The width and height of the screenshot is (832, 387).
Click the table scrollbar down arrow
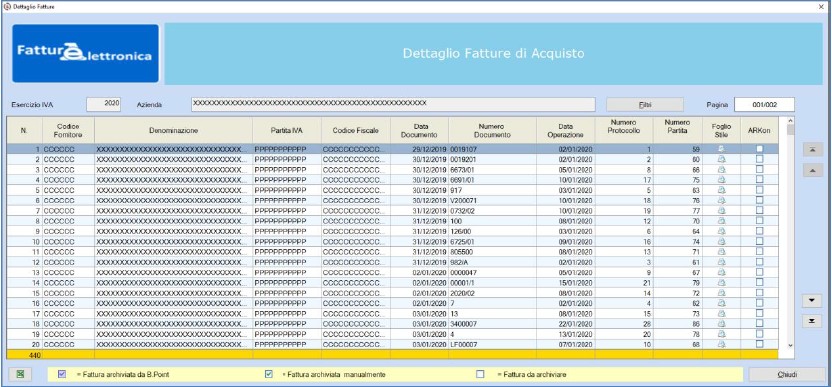[x=791, y=346]
